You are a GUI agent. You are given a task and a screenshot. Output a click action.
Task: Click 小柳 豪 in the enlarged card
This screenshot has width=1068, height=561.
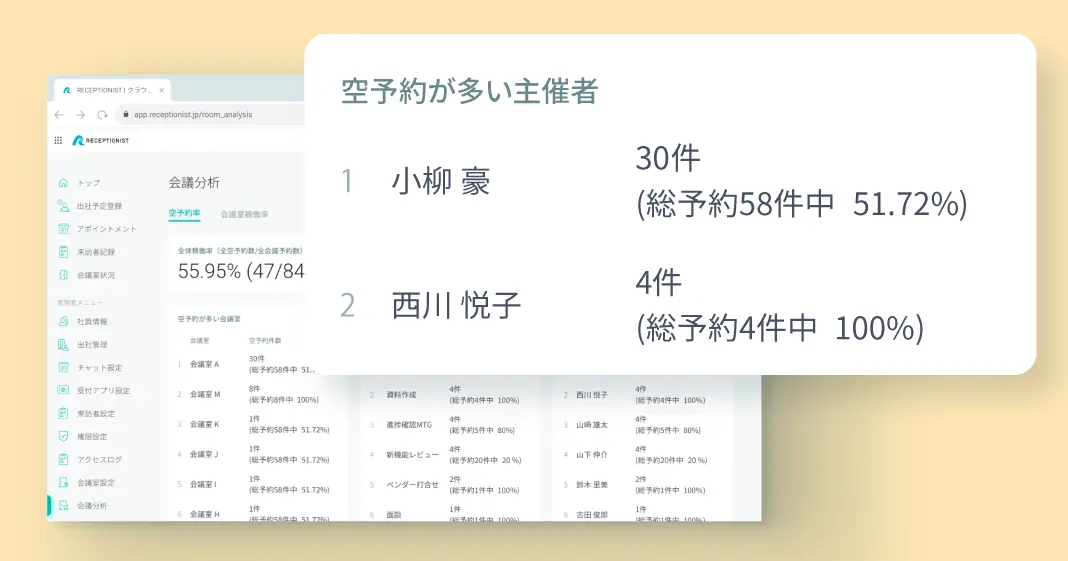pyautogui.click(x=440, y=181)
